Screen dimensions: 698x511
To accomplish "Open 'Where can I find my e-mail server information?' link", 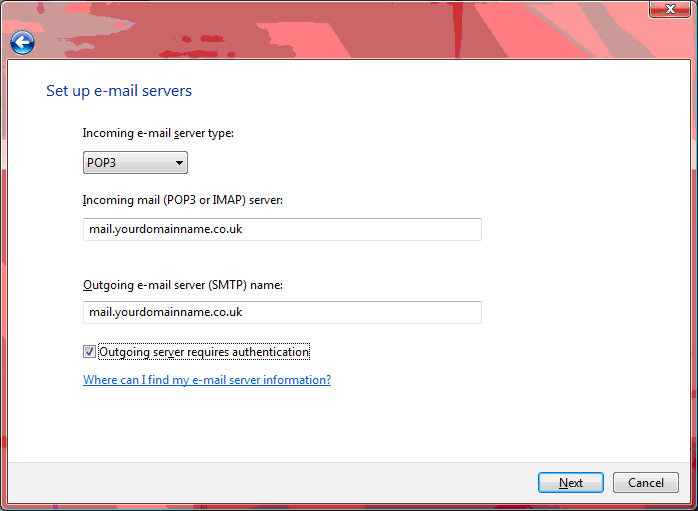I will (207, 380).
